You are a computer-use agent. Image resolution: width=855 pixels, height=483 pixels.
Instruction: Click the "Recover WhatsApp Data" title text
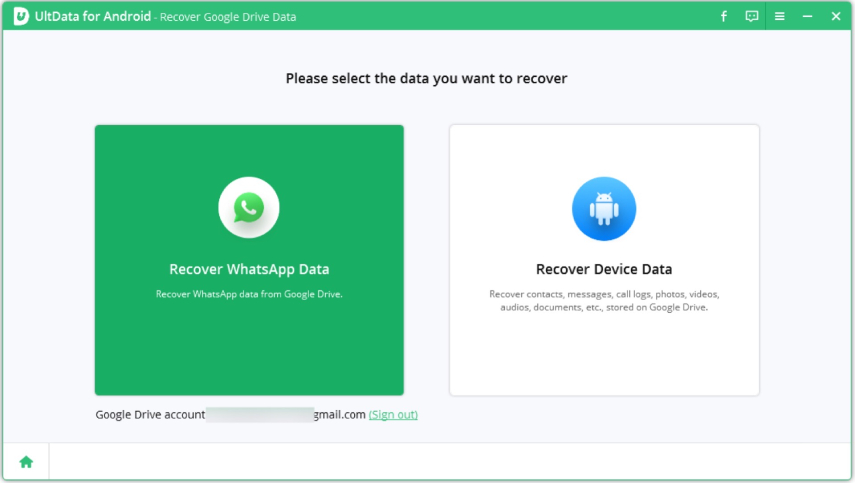249,269
